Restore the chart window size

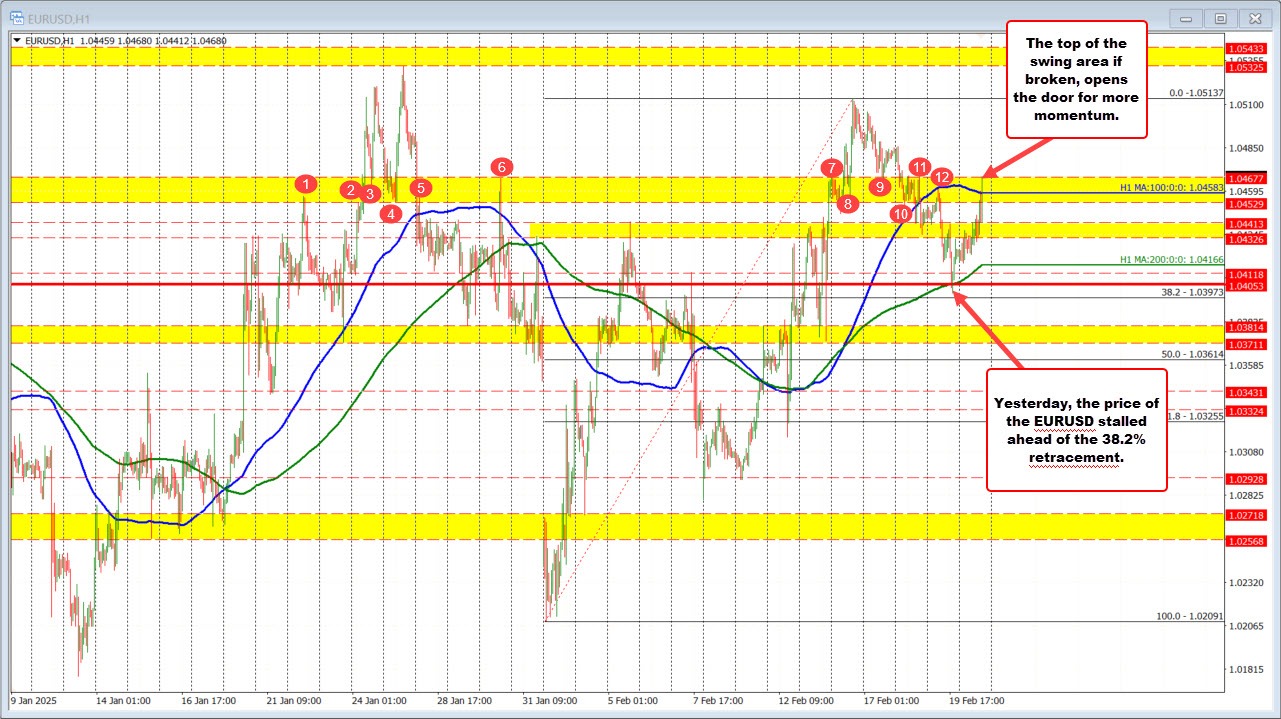coord(1220,18)
